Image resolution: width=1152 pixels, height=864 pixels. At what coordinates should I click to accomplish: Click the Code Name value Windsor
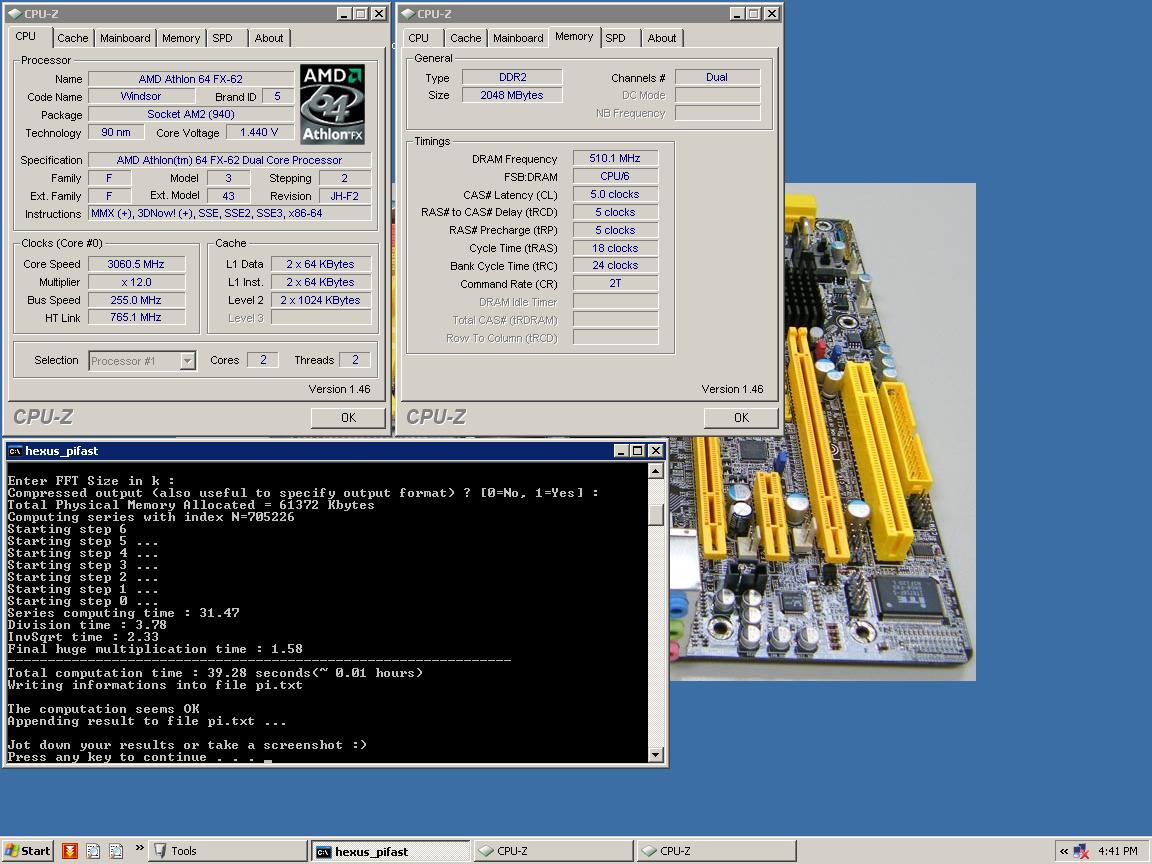click(x=141, y=96)
